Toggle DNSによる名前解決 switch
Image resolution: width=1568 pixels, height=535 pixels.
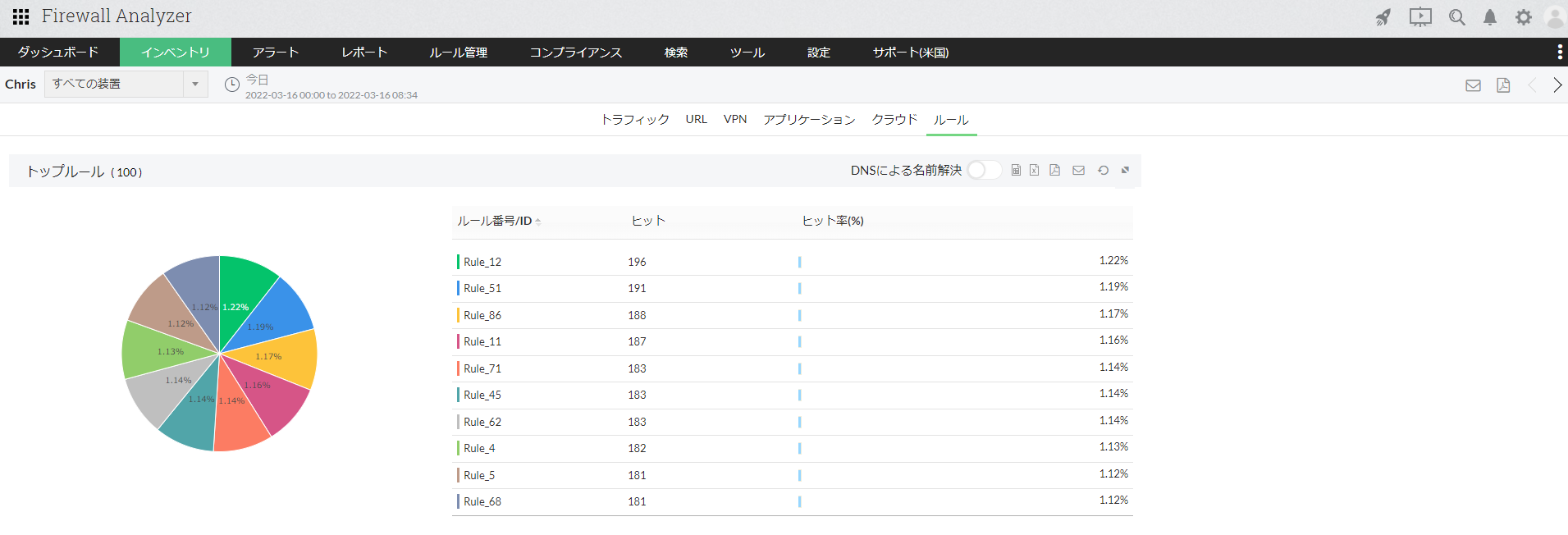tap(983, 170)
